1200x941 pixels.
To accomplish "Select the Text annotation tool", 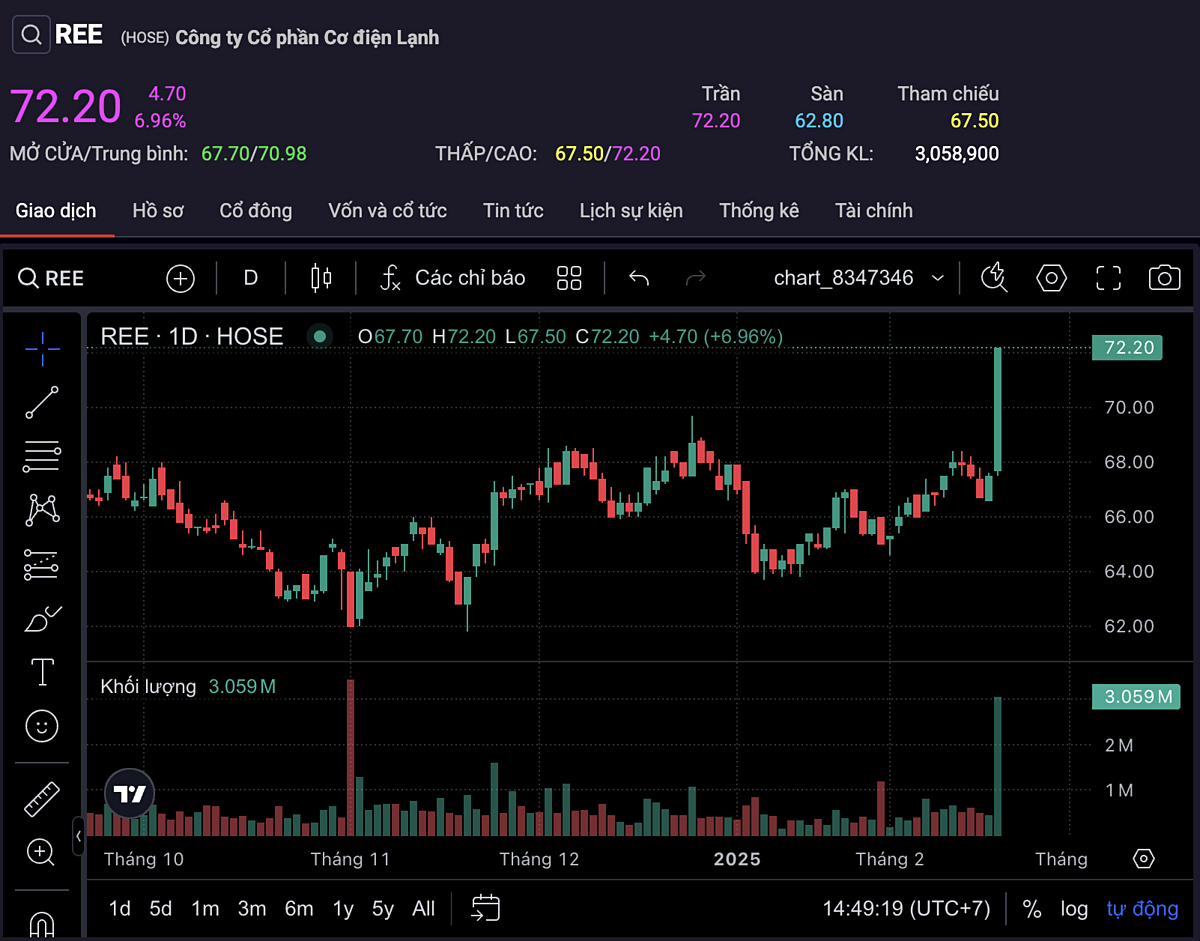I will (x=42, y=672).
